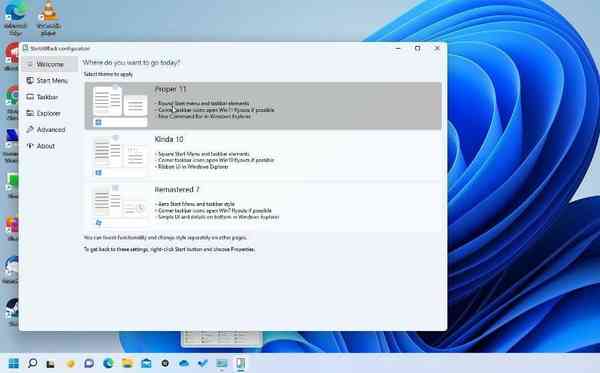This screenshot has height=373, width=600.
Task: Minimize the StartAllBack configuration window
Action: (x=398, y=49)
